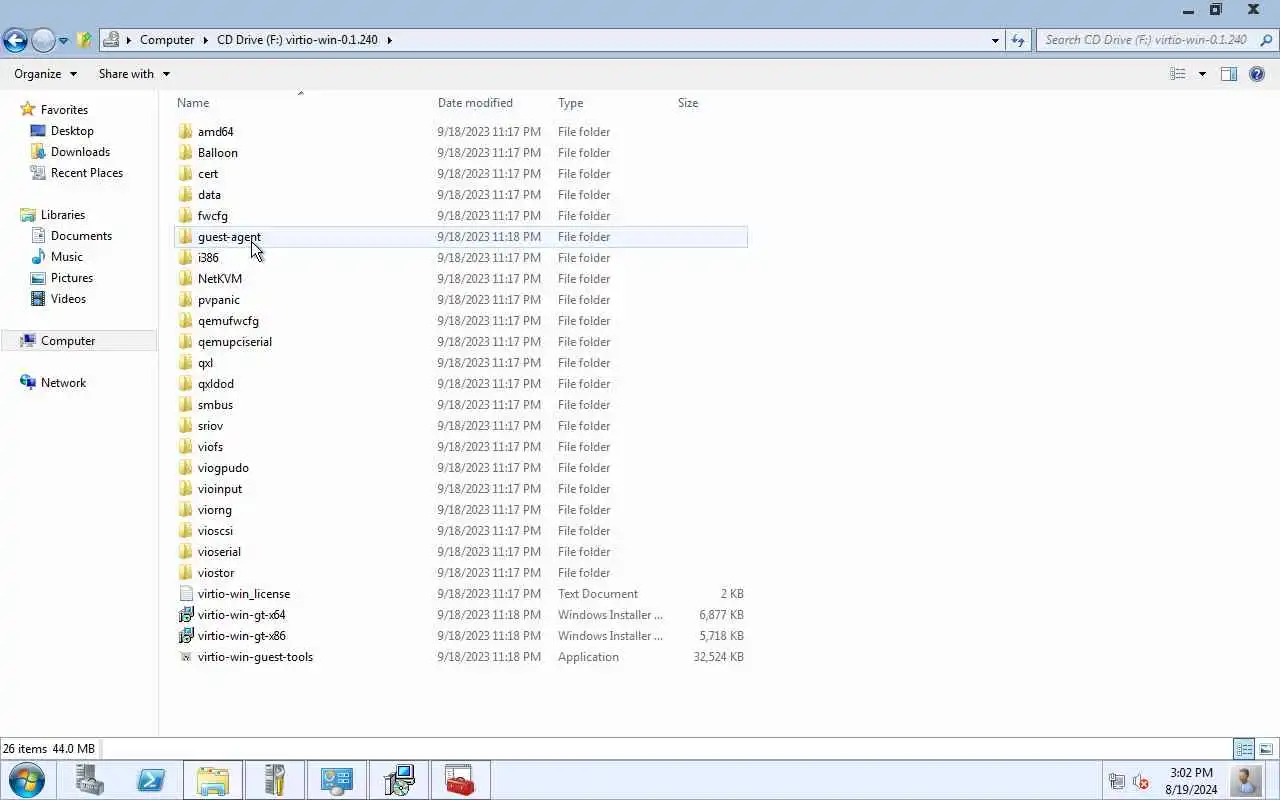Go back using the Back arrow button
The image size is (1280, 800).
15,40
